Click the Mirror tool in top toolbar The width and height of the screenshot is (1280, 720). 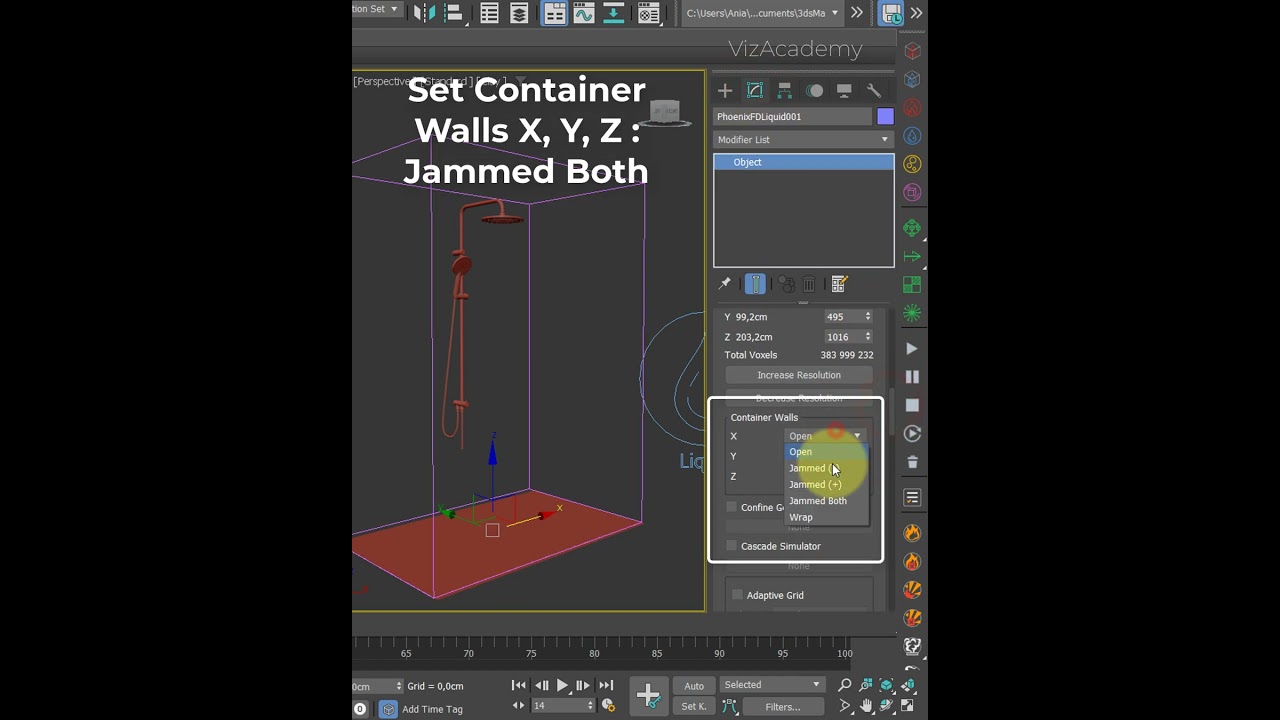(425, 13)
